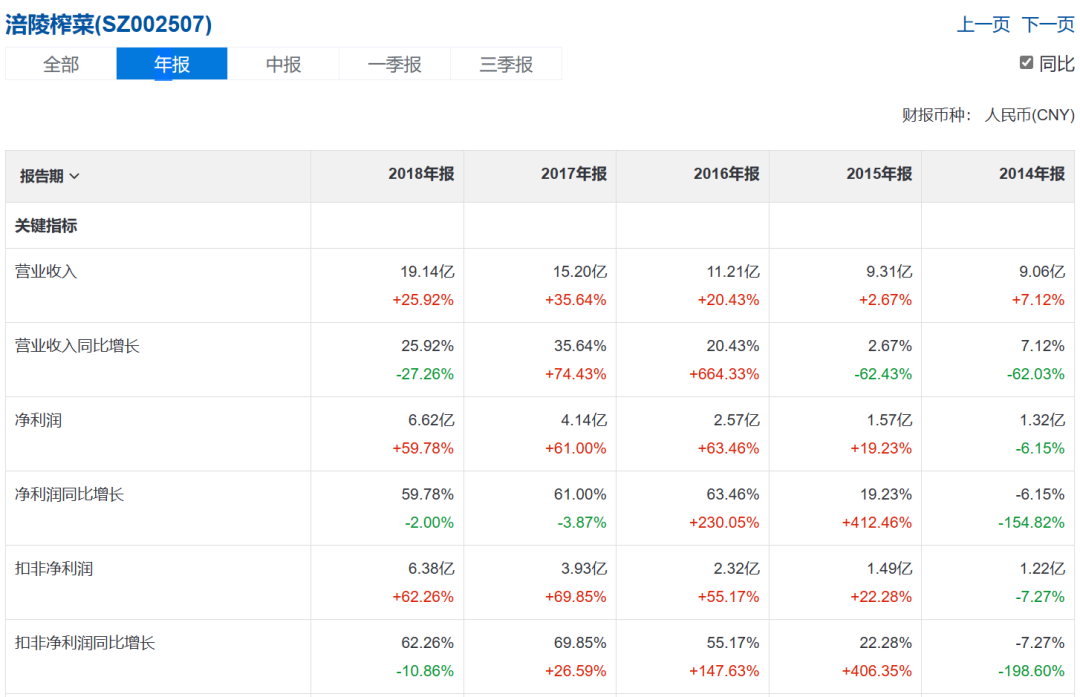This screenshot has height=697, width=1080.
Task: Click the 2015年报 column header
Action: click(880, 174)
